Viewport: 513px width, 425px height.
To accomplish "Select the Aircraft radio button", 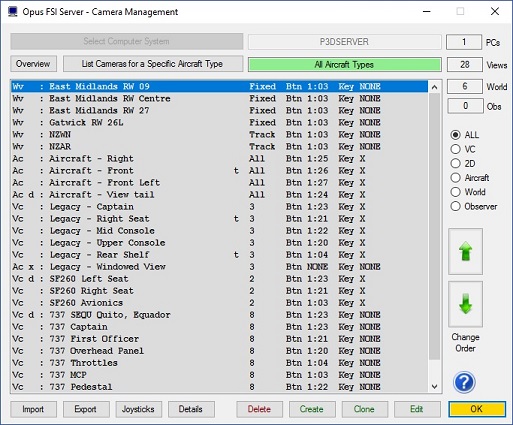I will pyautogui.click(x=455, y=178).
